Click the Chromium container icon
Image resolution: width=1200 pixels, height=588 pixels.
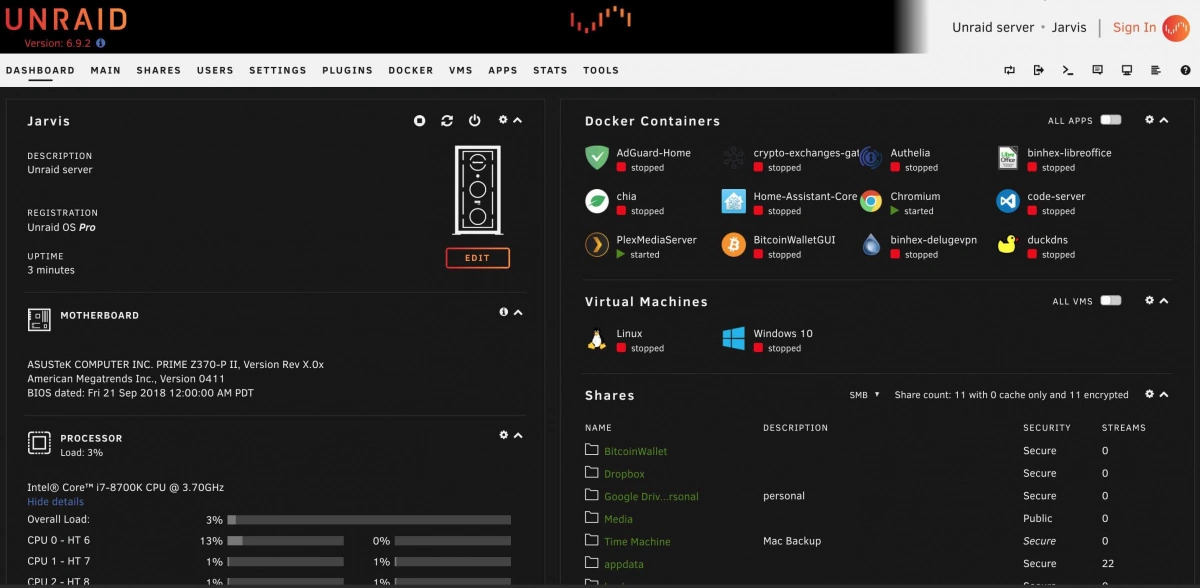click(871, 201)
